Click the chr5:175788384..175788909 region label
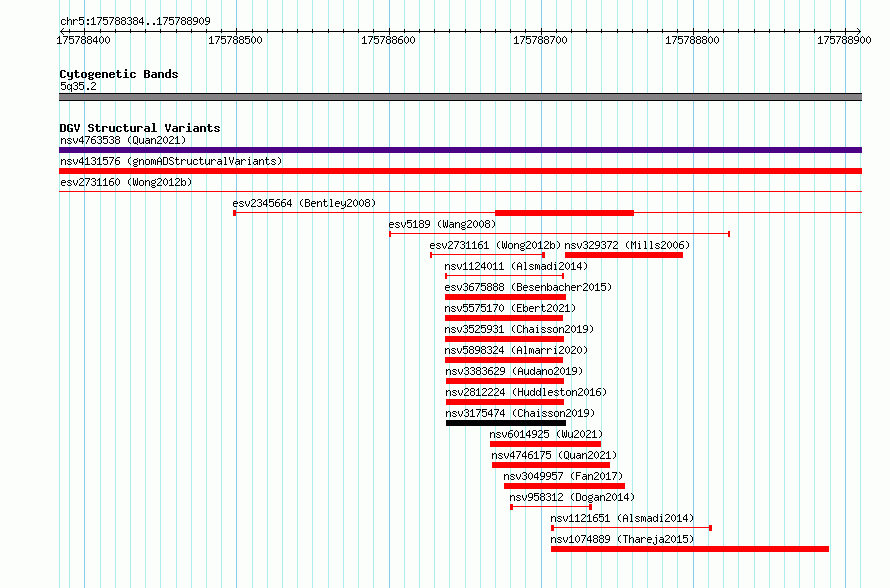 135,21
